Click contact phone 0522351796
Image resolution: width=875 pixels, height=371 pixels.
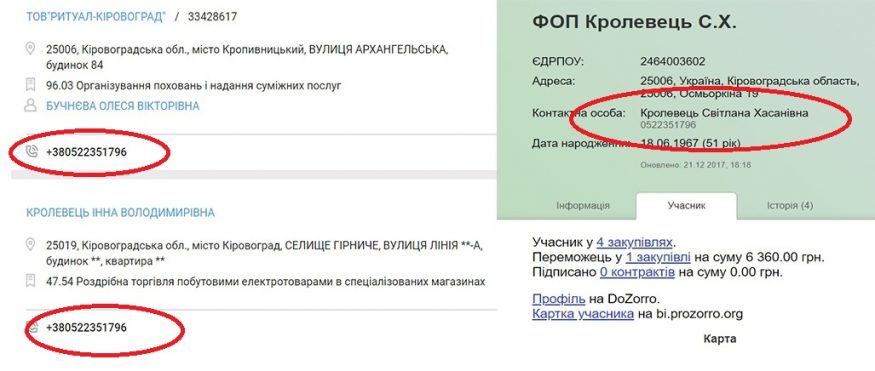pyautogui.click(x=668, y=125)
